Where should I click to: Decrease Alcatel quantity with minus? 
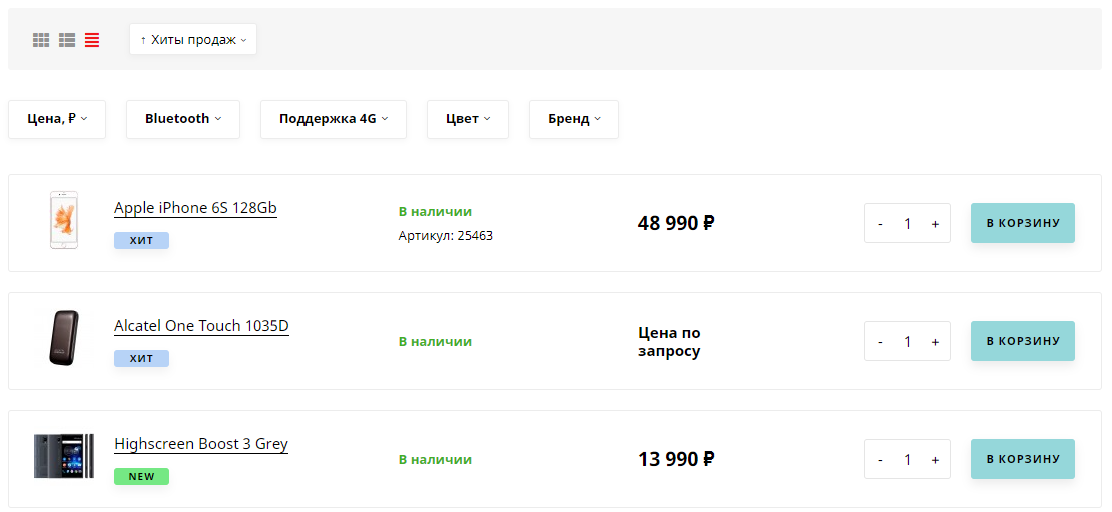(881, 341)
